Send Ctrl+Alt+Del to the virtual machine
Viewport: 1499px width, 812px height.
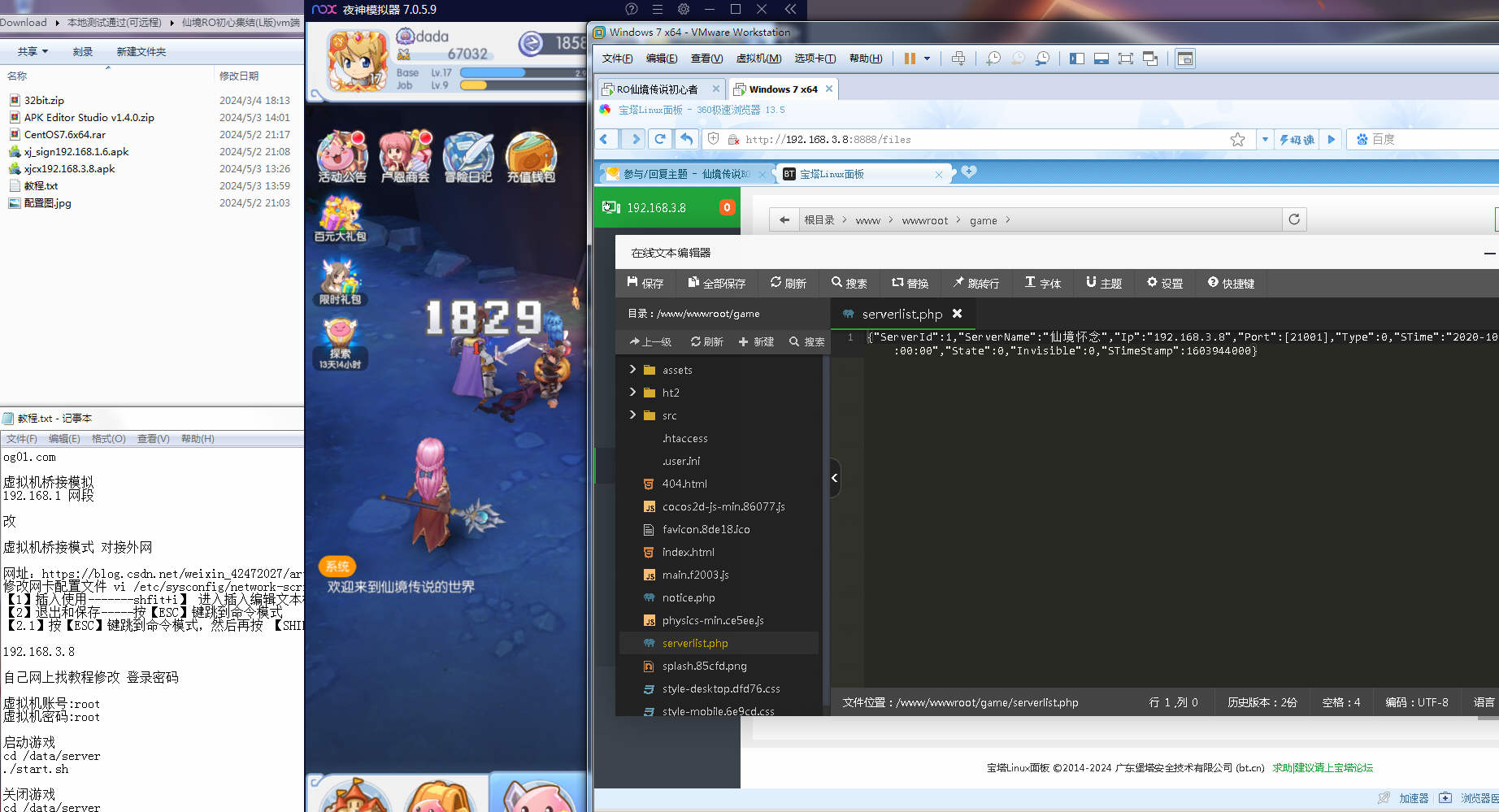point(958,59)
